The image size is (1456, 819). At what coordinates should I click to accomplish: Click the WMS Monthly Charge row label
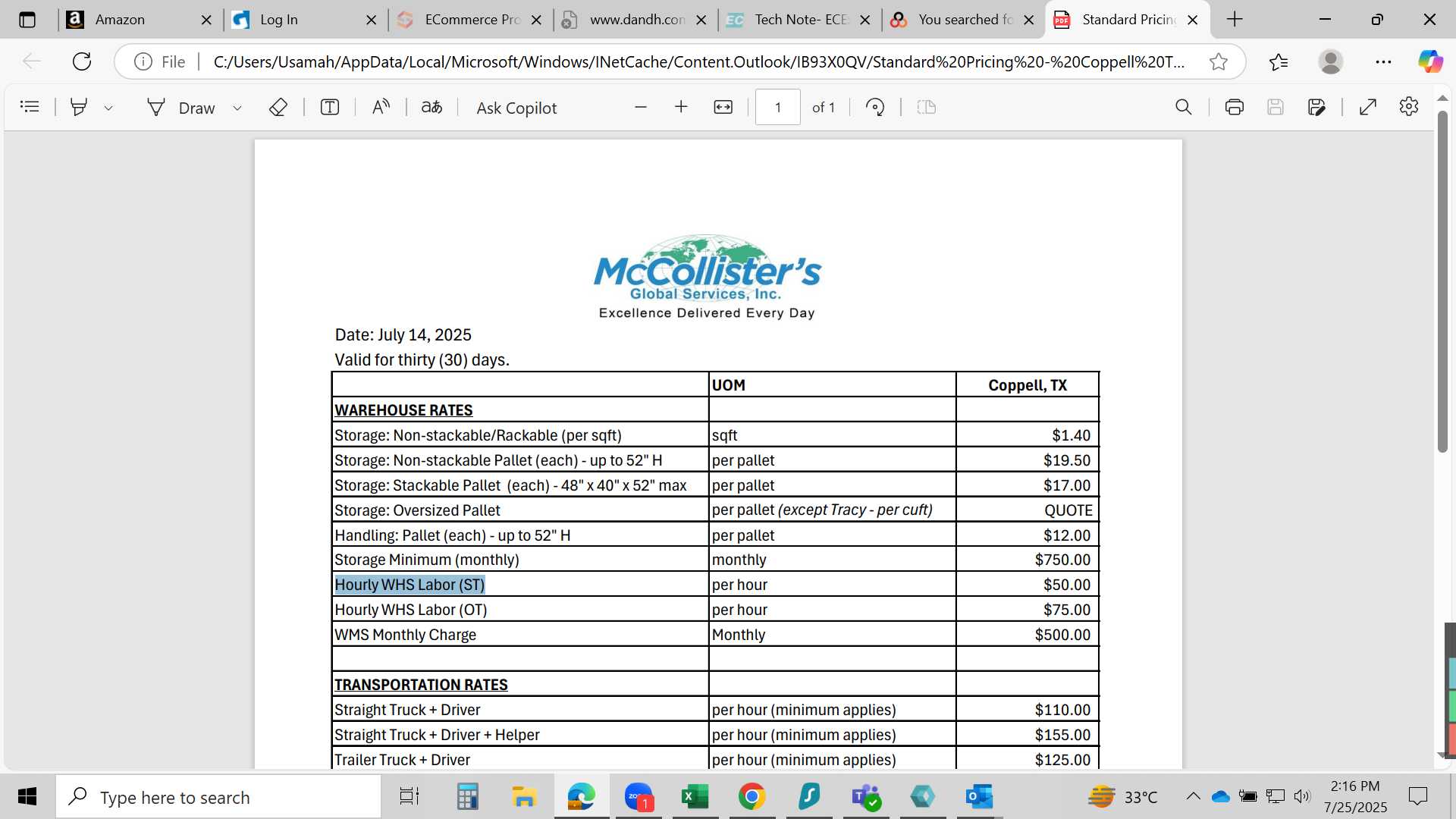405,635
